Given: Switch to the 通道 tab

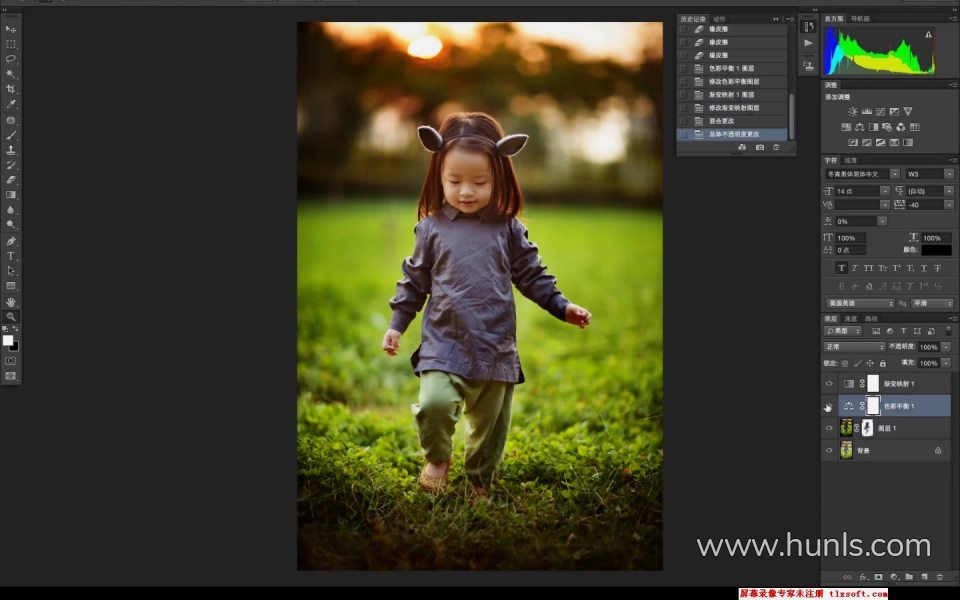Looking at the screenshot, I should [851, 318].
